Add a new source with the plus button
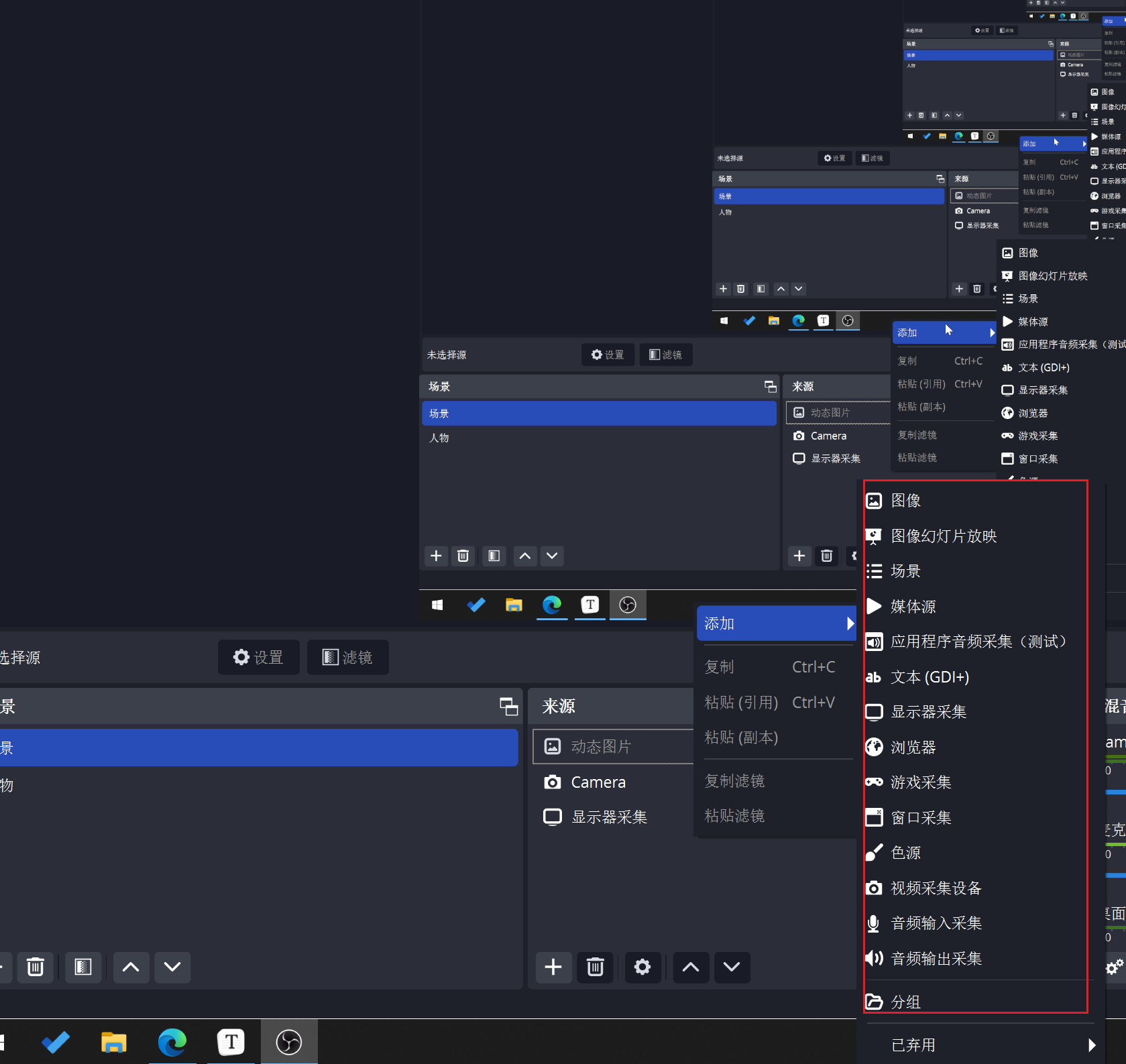This screenshot has height=1064, width=1126. click(553, 967)
